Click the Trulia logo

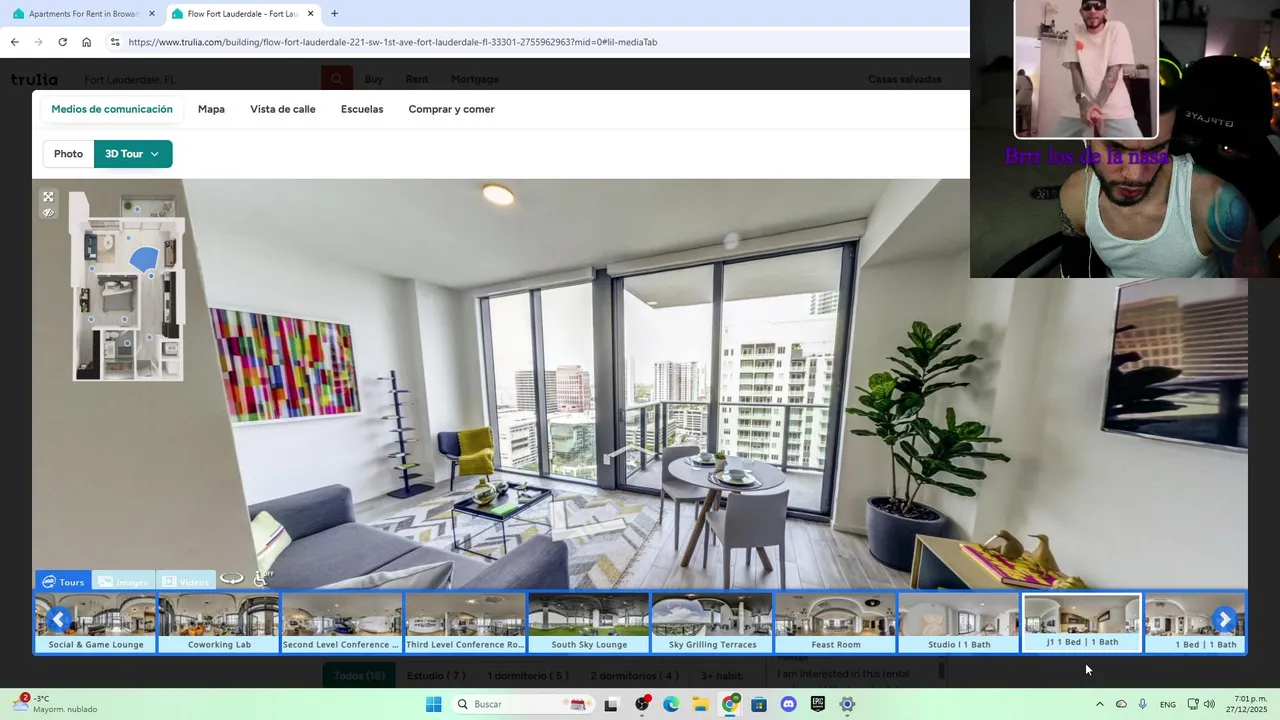coord(34,79)
